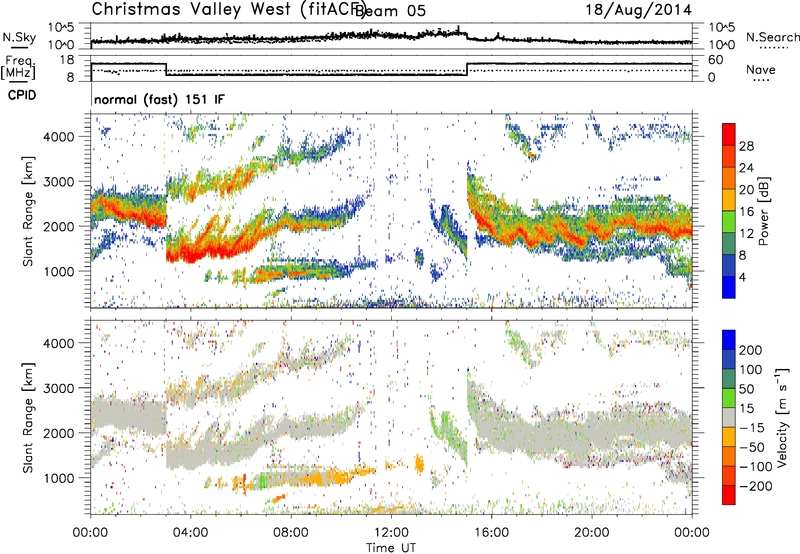This screenshot has width=800, height=554.
Task: Select the 'Beam 05' label in the header
Action: pos(390,11)
